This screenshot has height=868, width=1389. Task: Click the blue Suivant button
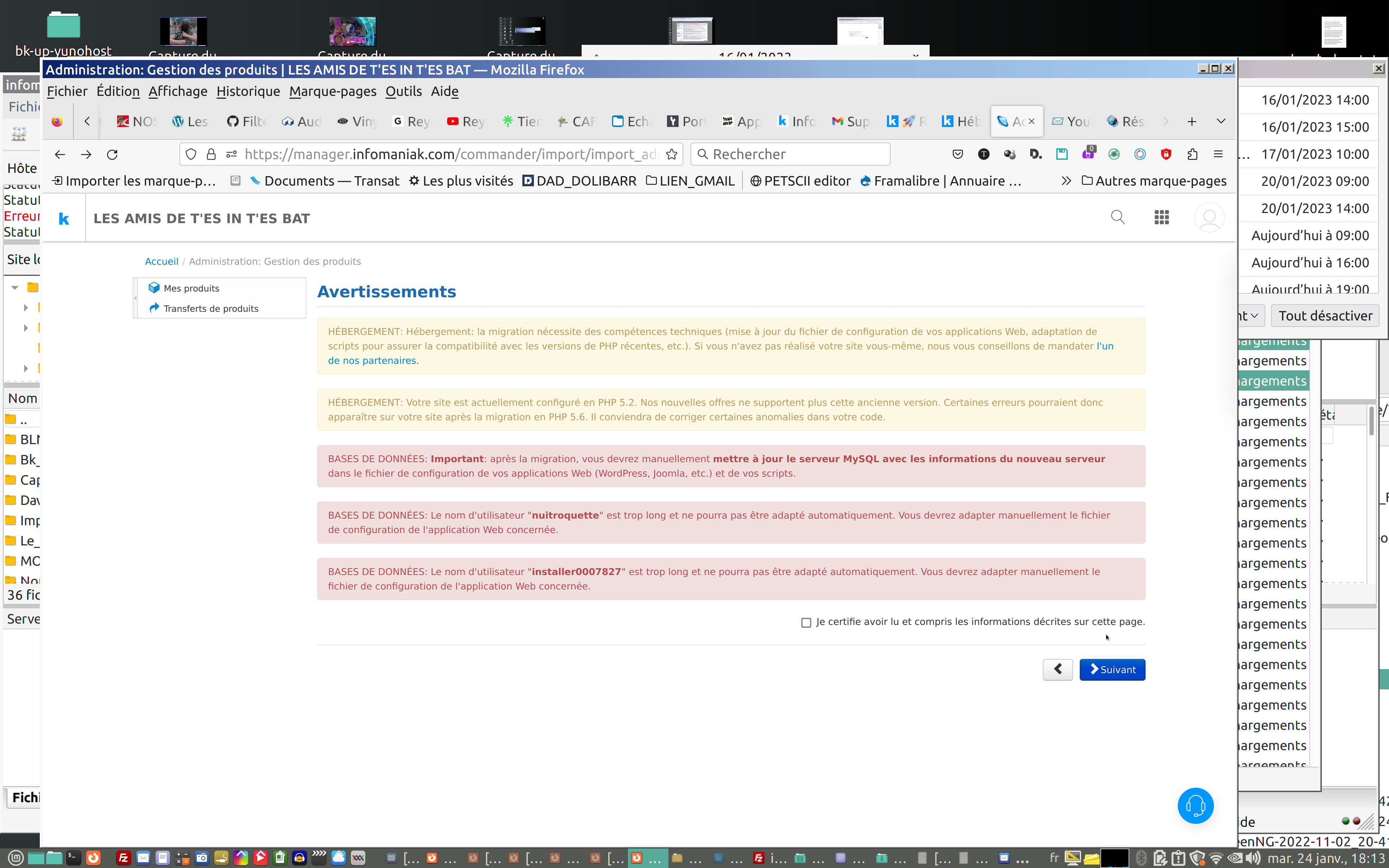click(x=1112, y=669)
